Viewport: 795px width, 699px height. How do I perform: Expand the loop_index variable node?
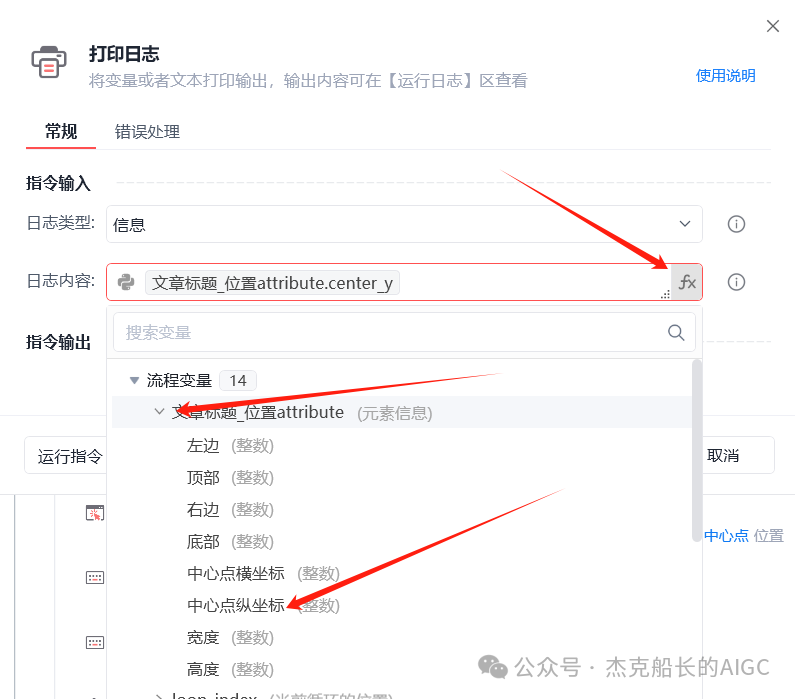[x=159, y=696]
